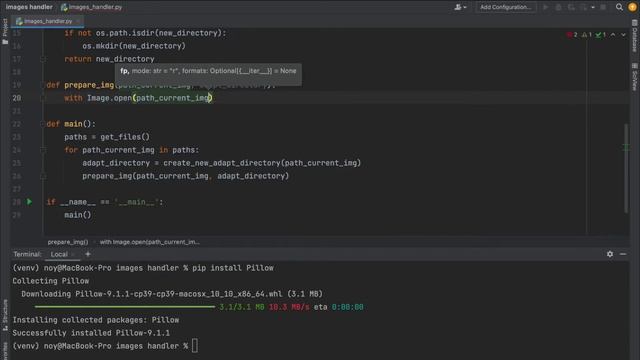Click 'os.mkdir(new_directory)' code line
This screenshot has width=640, height=360.
click(134, 46)
